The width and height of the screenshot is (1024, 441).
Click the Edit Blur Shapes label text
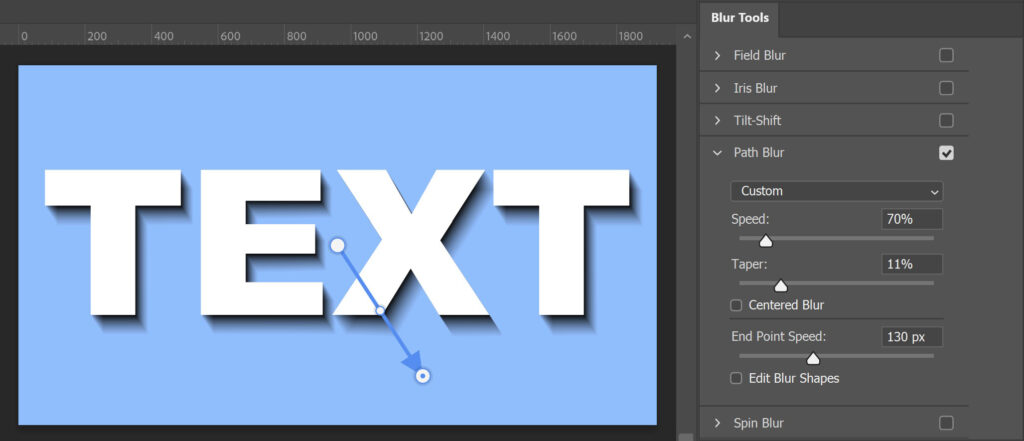pyautogui.click(x=793, y=378)
